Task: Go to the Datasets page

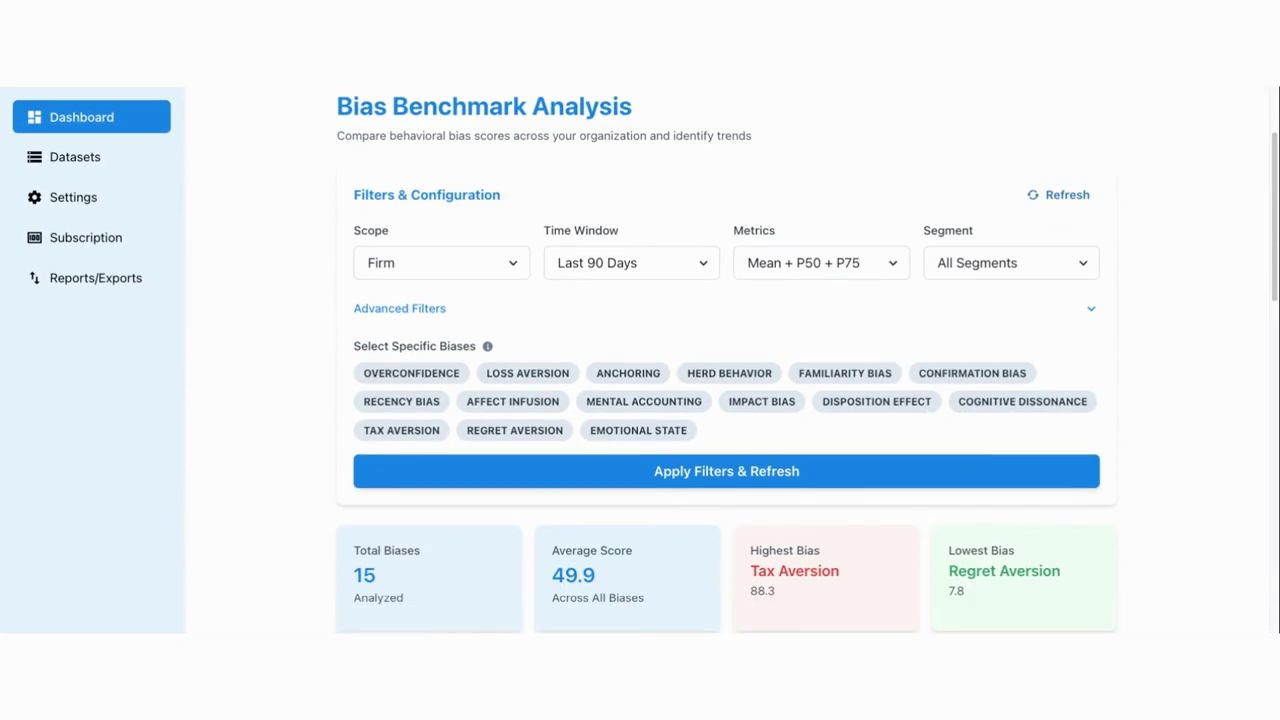Action: pos(92,157)
